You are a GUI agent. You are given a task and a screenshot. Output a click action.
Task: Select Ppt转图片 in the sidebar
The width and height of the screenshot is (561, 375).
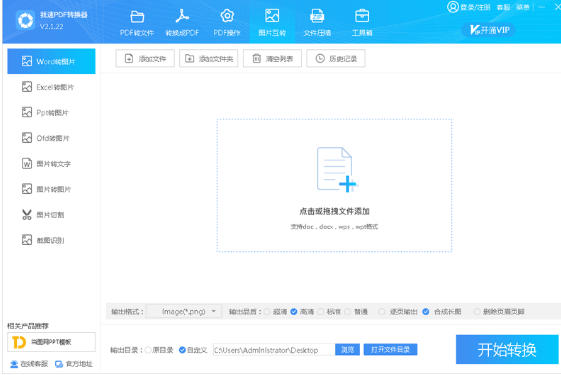(x=52, y=112)
